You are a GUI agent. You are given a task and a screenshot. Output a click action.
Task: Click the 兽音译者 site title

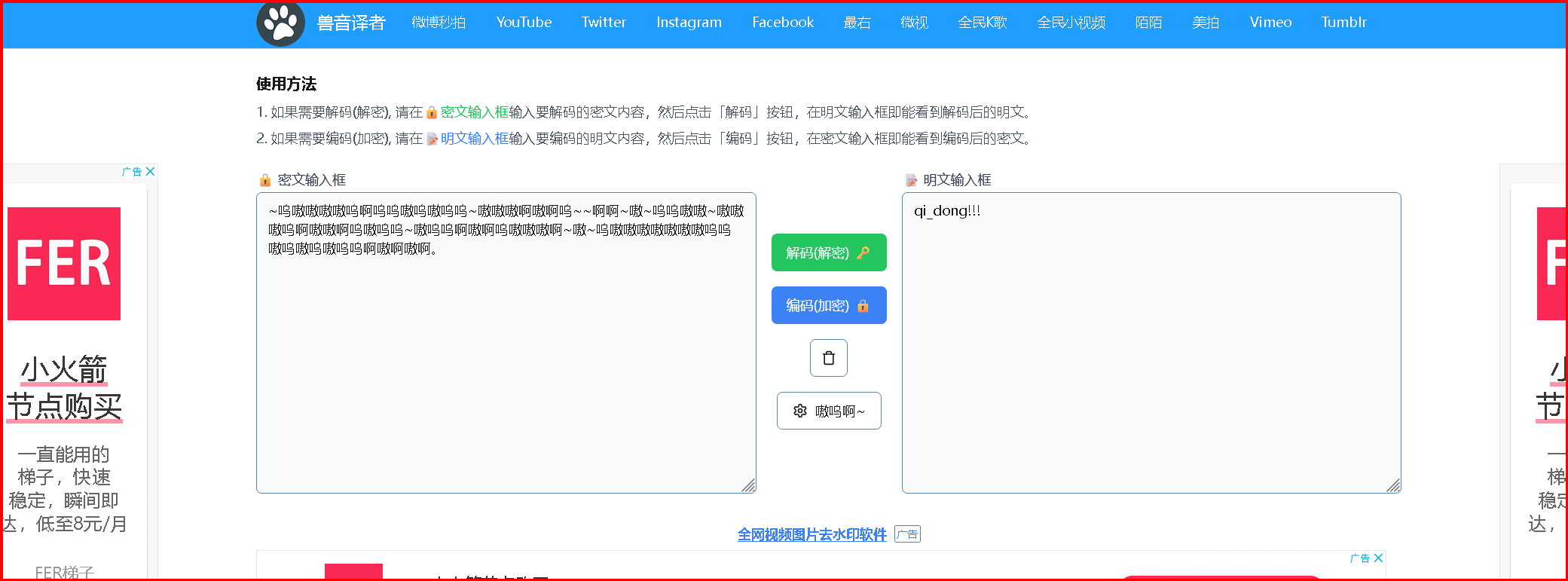point(351,23)
